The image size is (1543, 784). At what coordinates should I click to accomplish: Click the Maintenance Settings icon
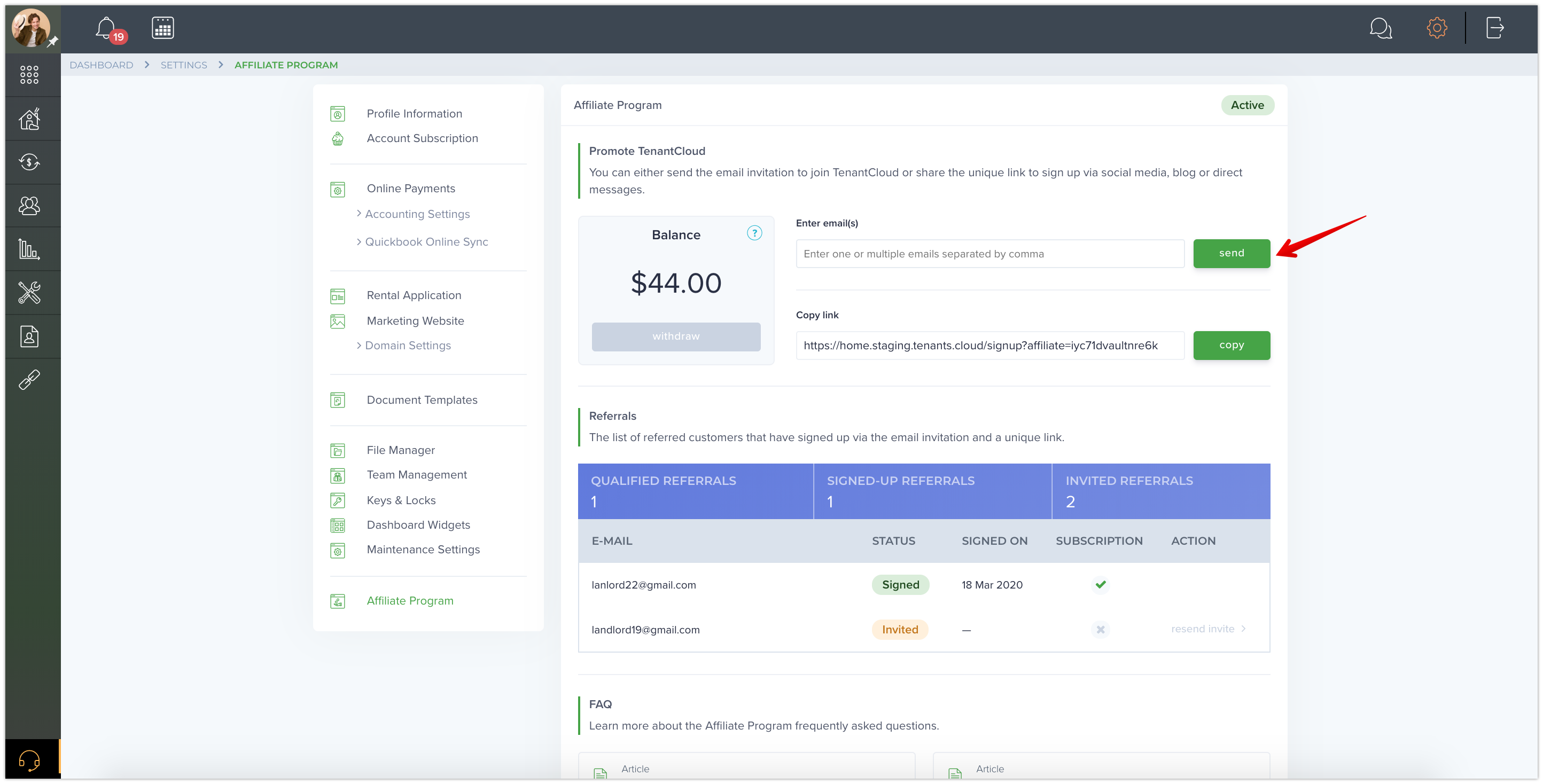coord(338,551)
